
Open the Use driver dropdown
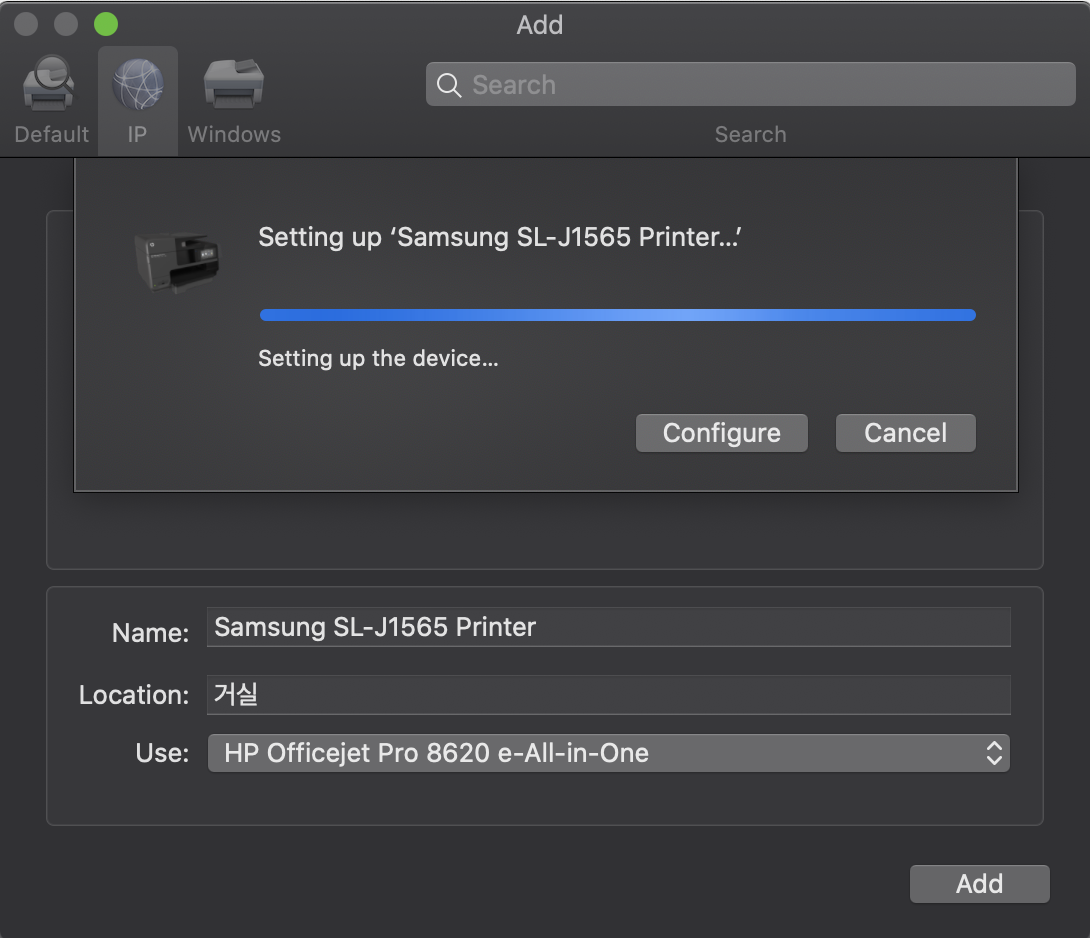pyautogui.click(x=608, y=753)
